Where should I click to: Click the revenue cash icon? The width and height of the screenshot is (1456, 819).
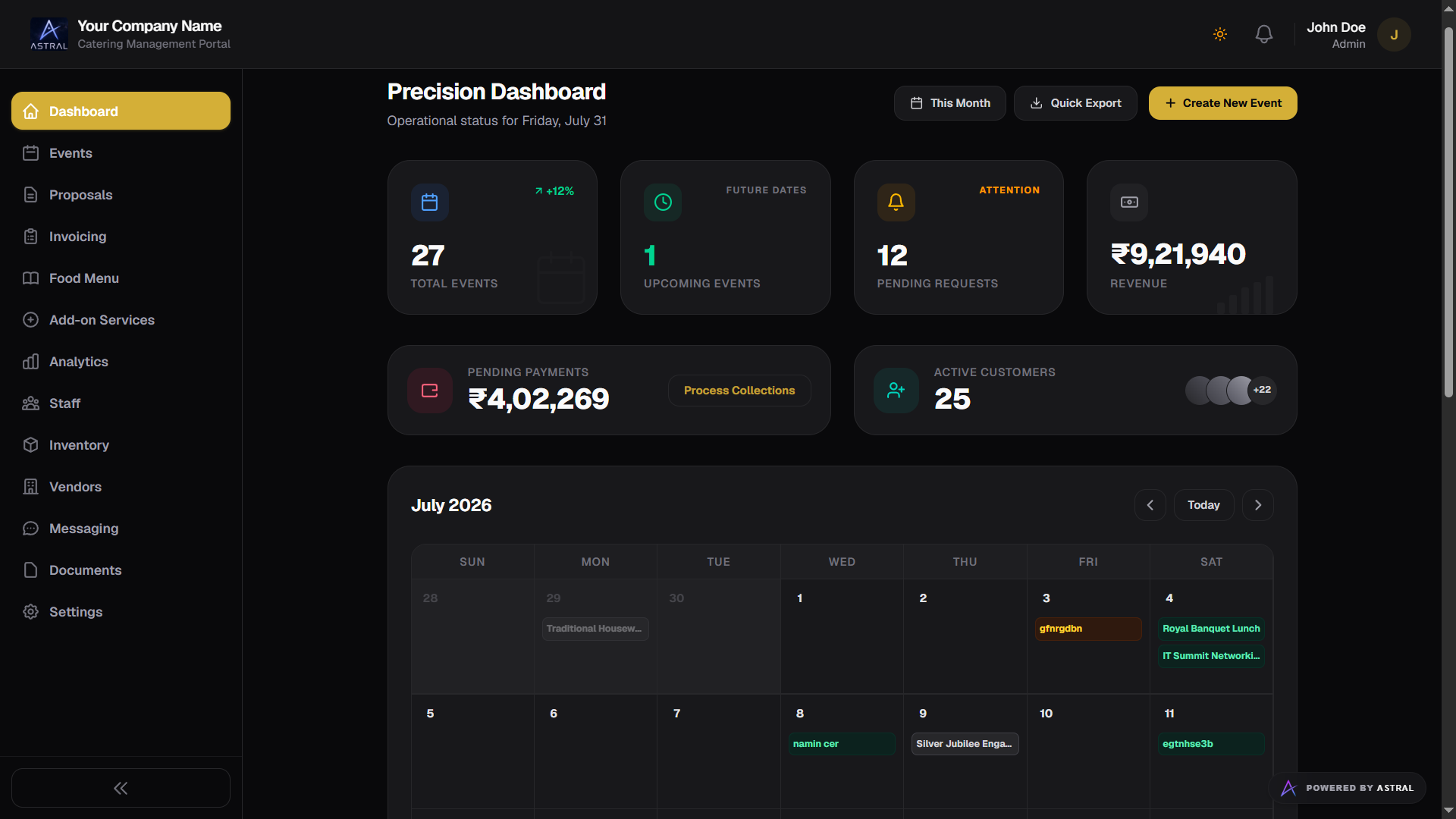(x=1129, y=202)
